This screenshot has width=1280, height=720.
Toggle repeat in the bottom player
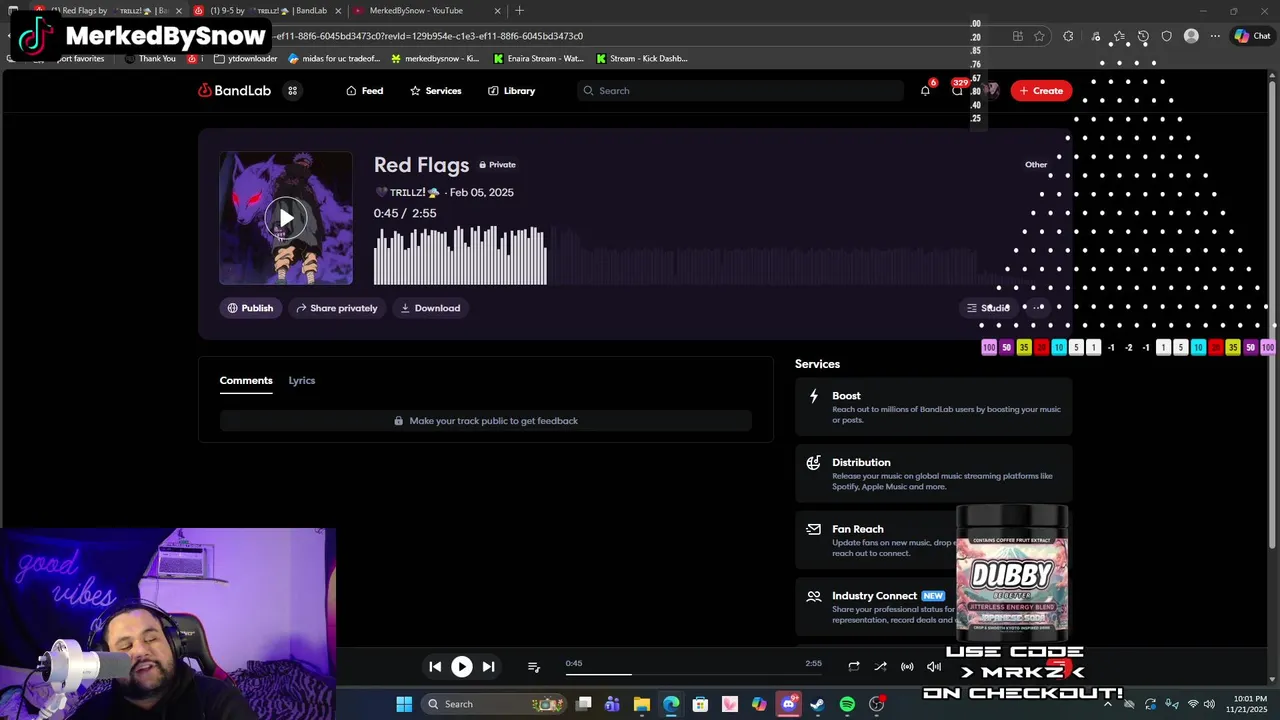coord(854,666)
